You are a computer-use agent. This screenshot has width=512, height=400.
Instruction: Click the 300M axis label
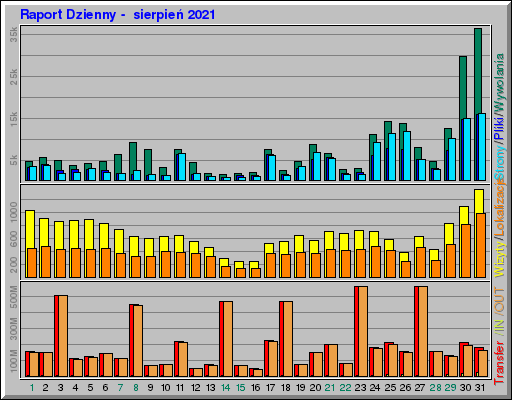coord(14,329)
